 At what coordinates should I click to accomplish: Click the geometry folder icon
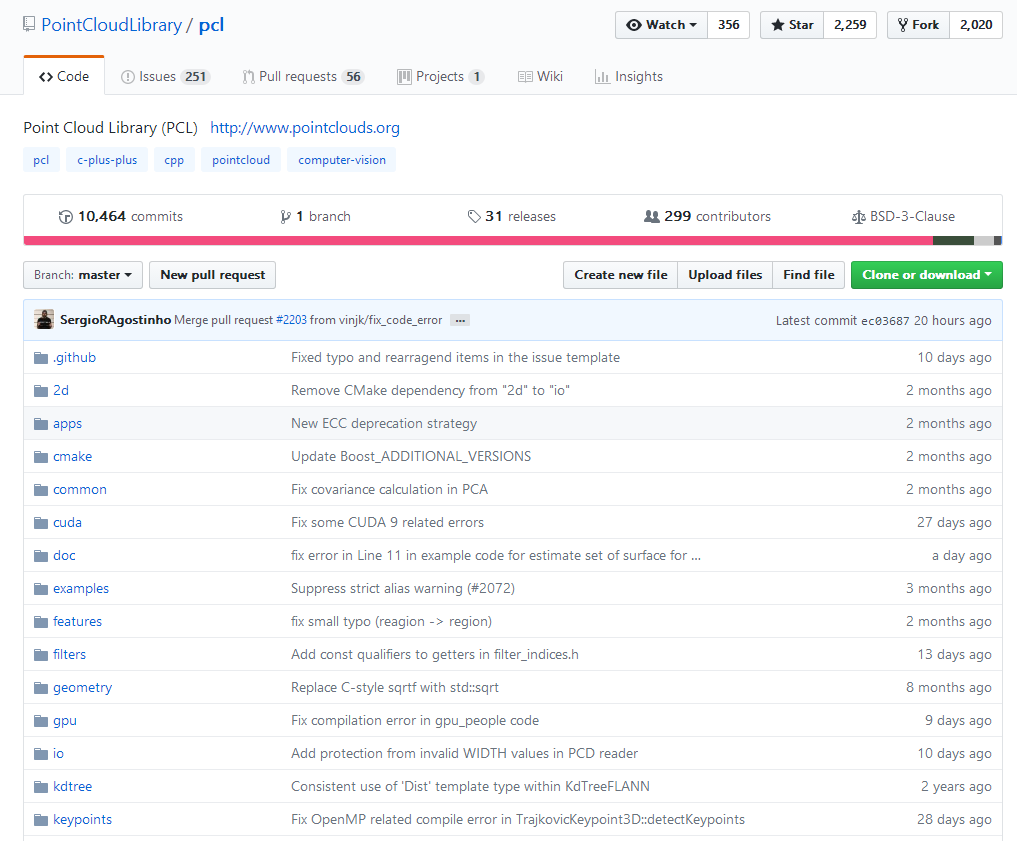click(x=41, y=689)
